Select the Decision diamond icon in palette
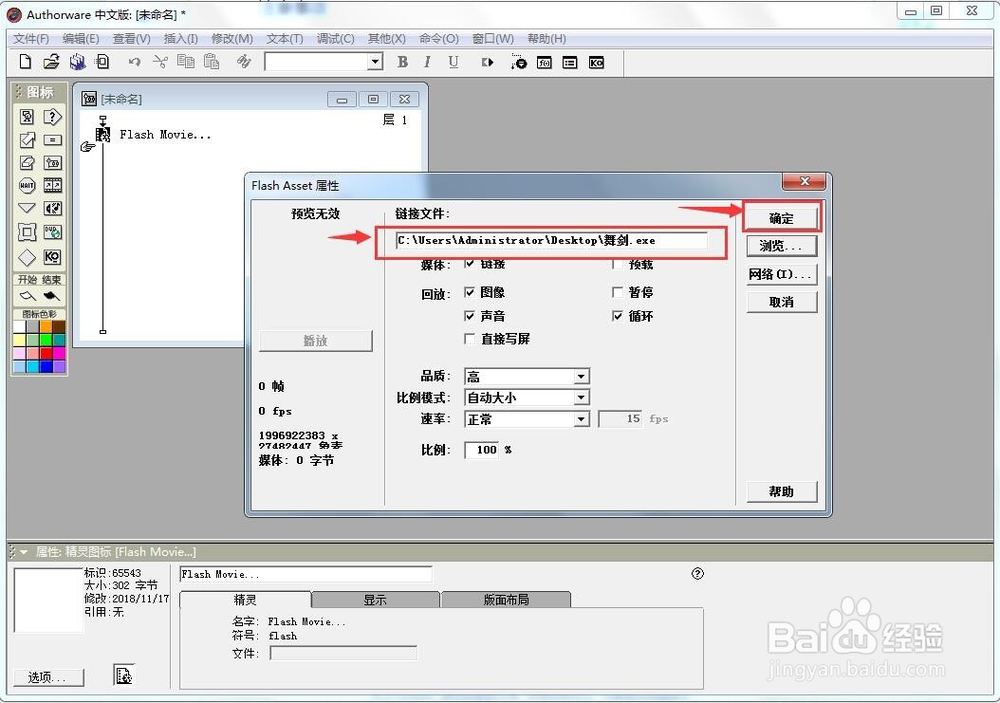This screenshot has height=703, width=1000. click(27, 257)
